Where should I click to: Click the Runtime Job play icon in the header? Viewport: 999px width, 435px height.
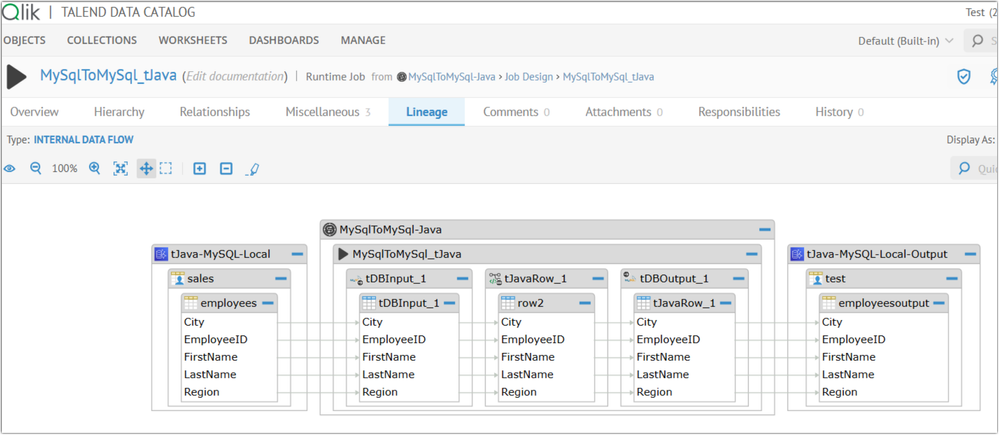click(17, 77)
